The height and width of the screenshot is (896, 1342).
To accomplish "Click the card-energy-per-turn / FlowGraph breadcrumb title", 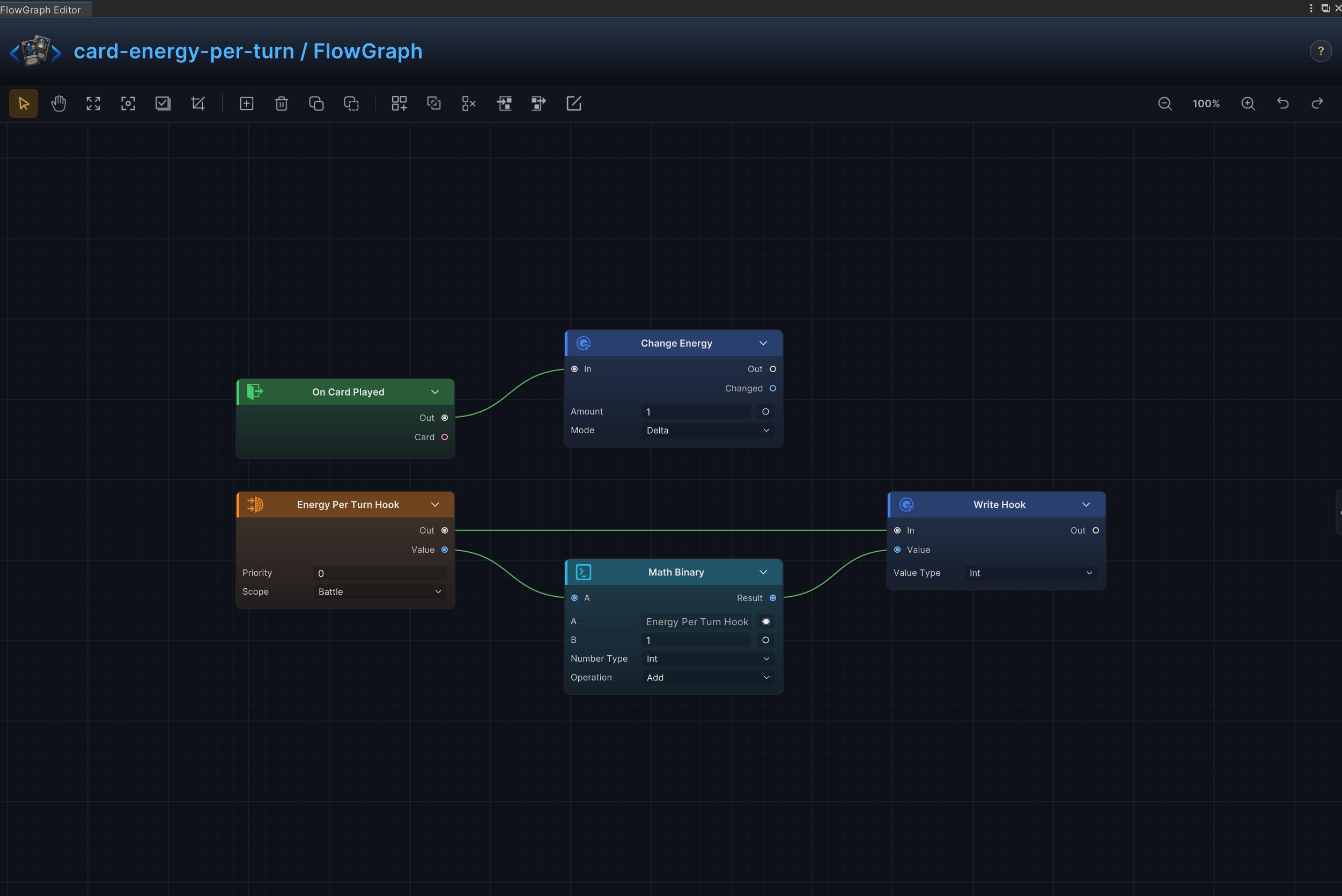I will 248,51.
